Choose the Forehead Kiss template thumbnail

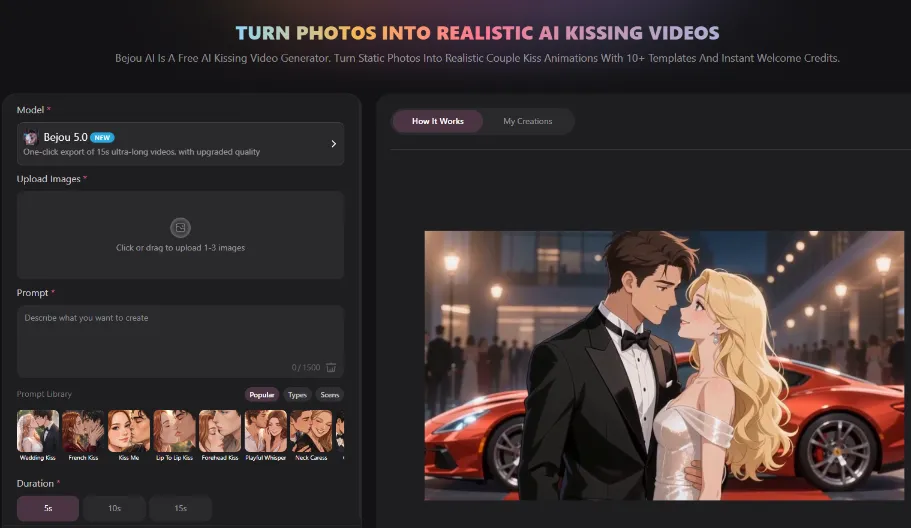pos(220,431)
